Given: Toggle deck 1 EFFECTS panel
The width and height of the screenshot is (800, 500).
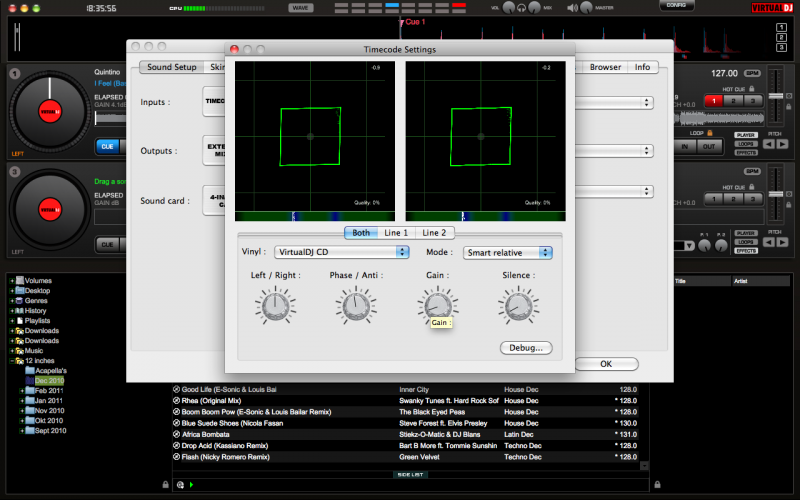Looking at the screenshot, I should pyautogui.click(x=746, y=153).
